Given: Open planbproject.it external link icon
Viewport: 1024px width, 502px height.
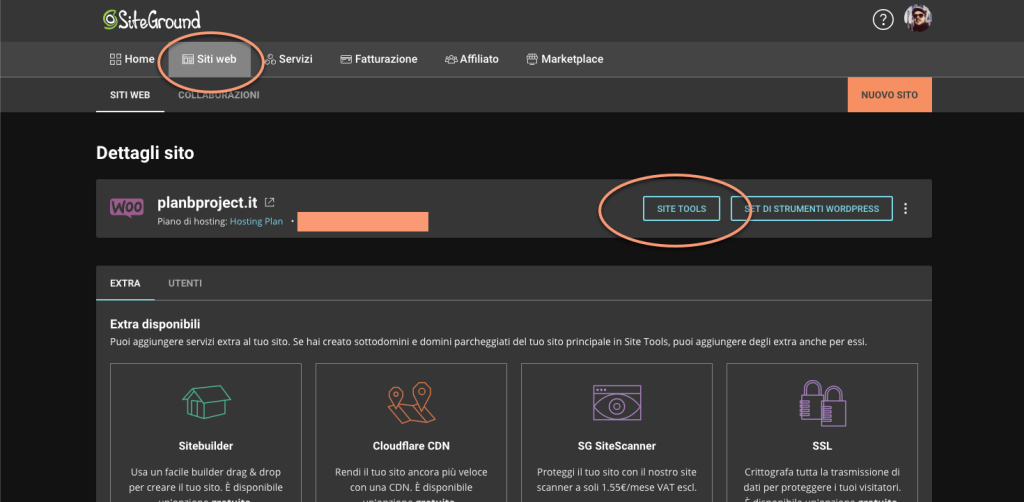Looking at the screenshot, I should click(269, 202).
